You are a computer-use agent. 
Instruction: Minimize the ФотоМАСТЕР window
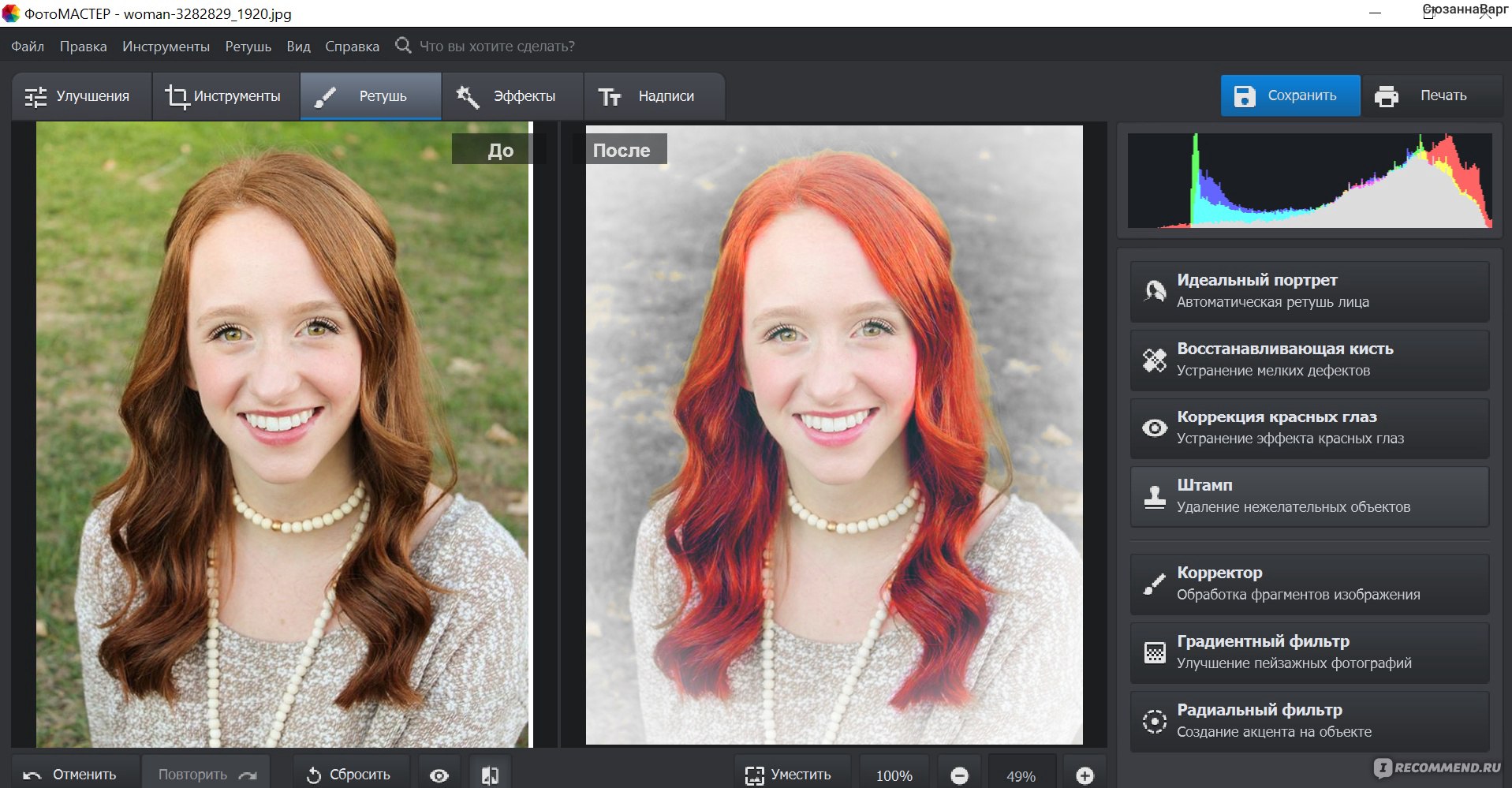point(1375,13)
